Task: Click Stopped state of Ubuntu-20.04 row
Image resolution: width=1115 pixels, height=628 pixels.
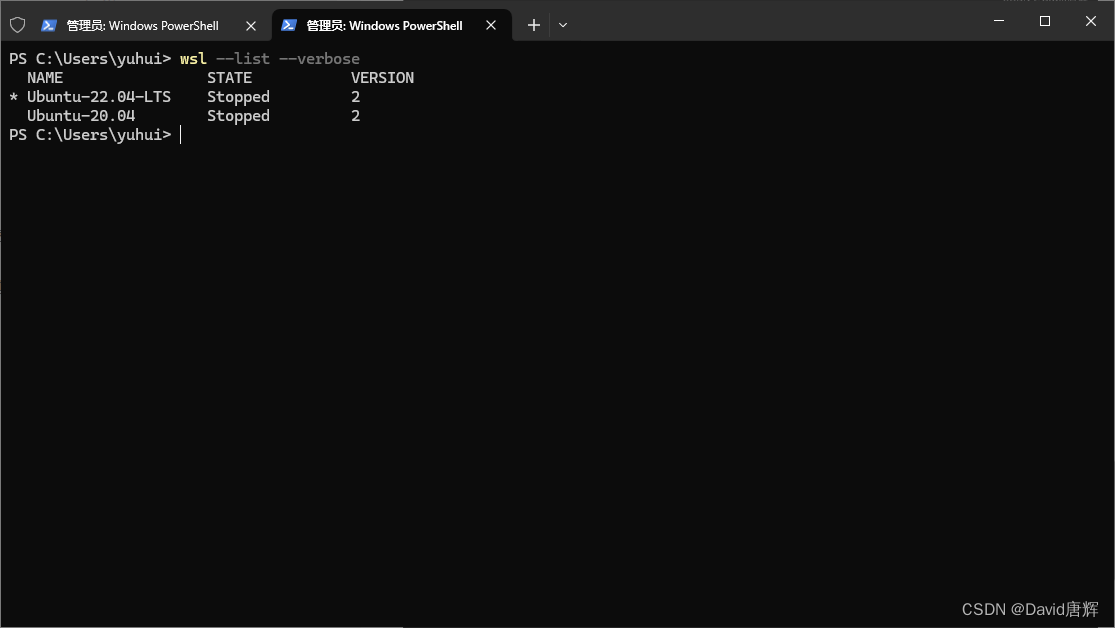Action: (238, 117)
